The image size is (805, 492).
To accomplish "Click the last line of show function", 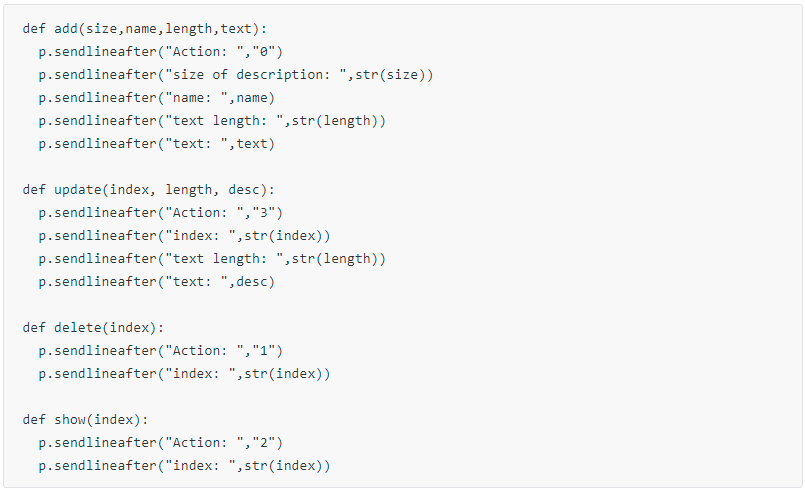I will pyautogui.click(x=184, y=466).
